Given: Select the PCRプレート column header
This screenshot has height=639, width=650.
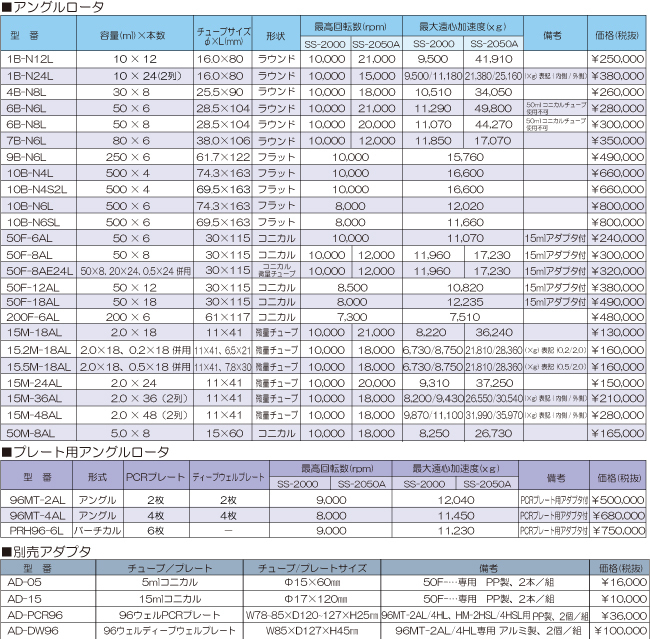Looking at the screenshot, I should pos(155,477).
